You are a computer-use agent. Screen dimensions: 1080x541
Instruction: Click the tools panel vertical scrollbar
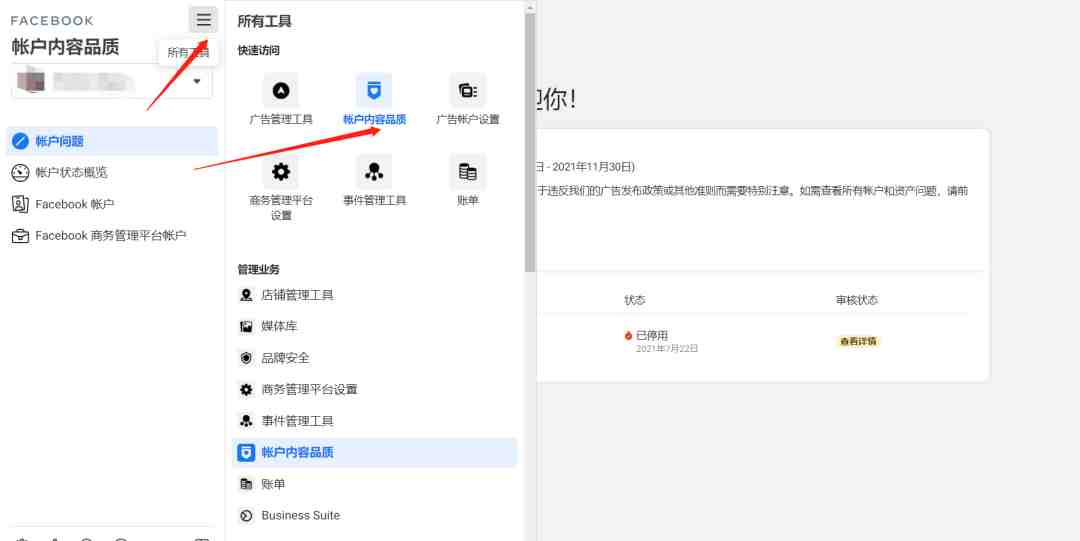[530, 143]
